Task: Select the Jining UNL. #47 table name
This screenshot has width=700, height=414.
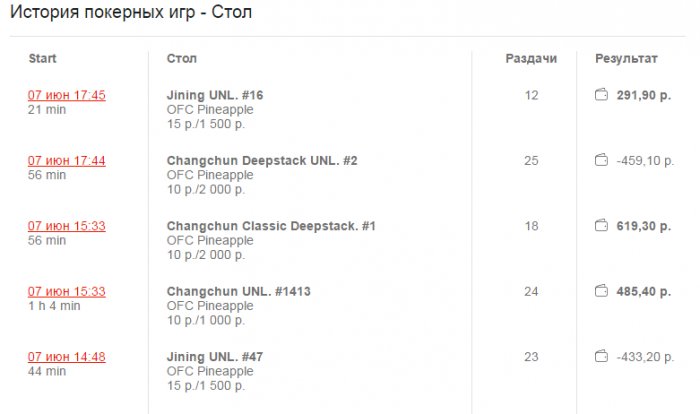Action: (214, 356)
